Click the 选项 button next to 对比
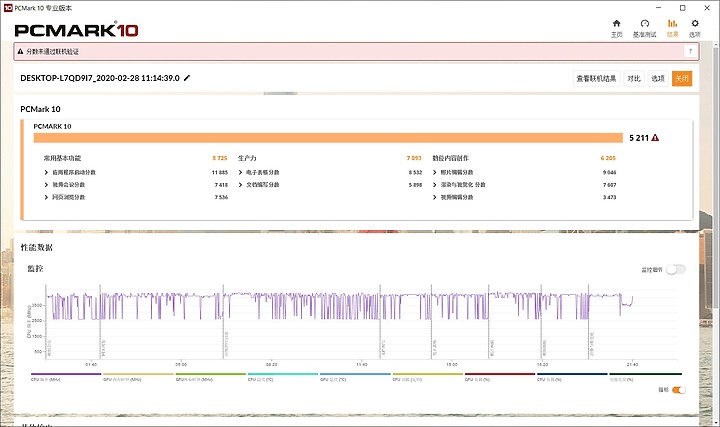The width and height of the screenshot is (720, 427). click(658, 79)
